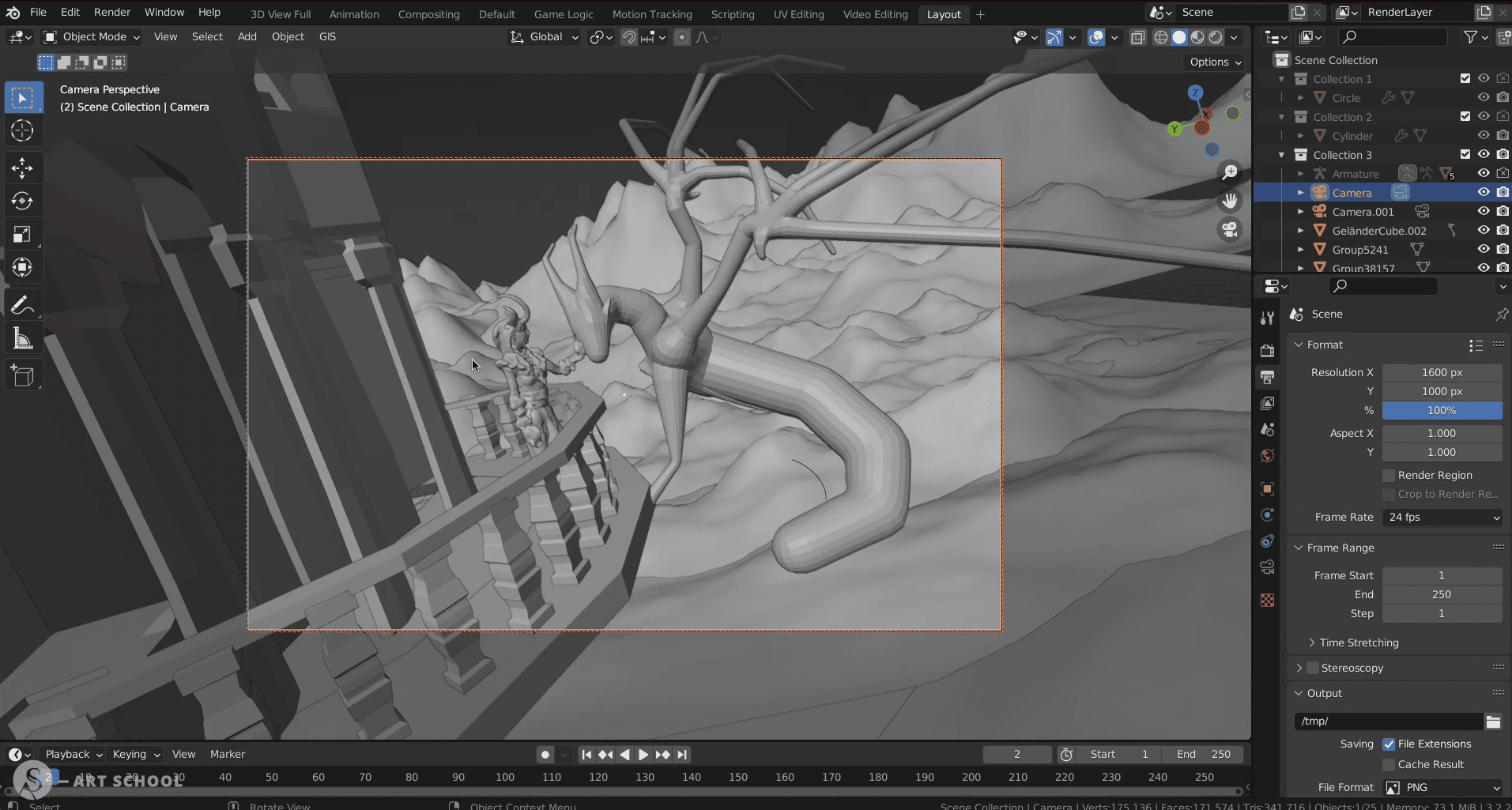Collapse Collection 3 in outliner
Image resolution: width=1512 pixels, height=810 pixels.
tap(1281, 155)
